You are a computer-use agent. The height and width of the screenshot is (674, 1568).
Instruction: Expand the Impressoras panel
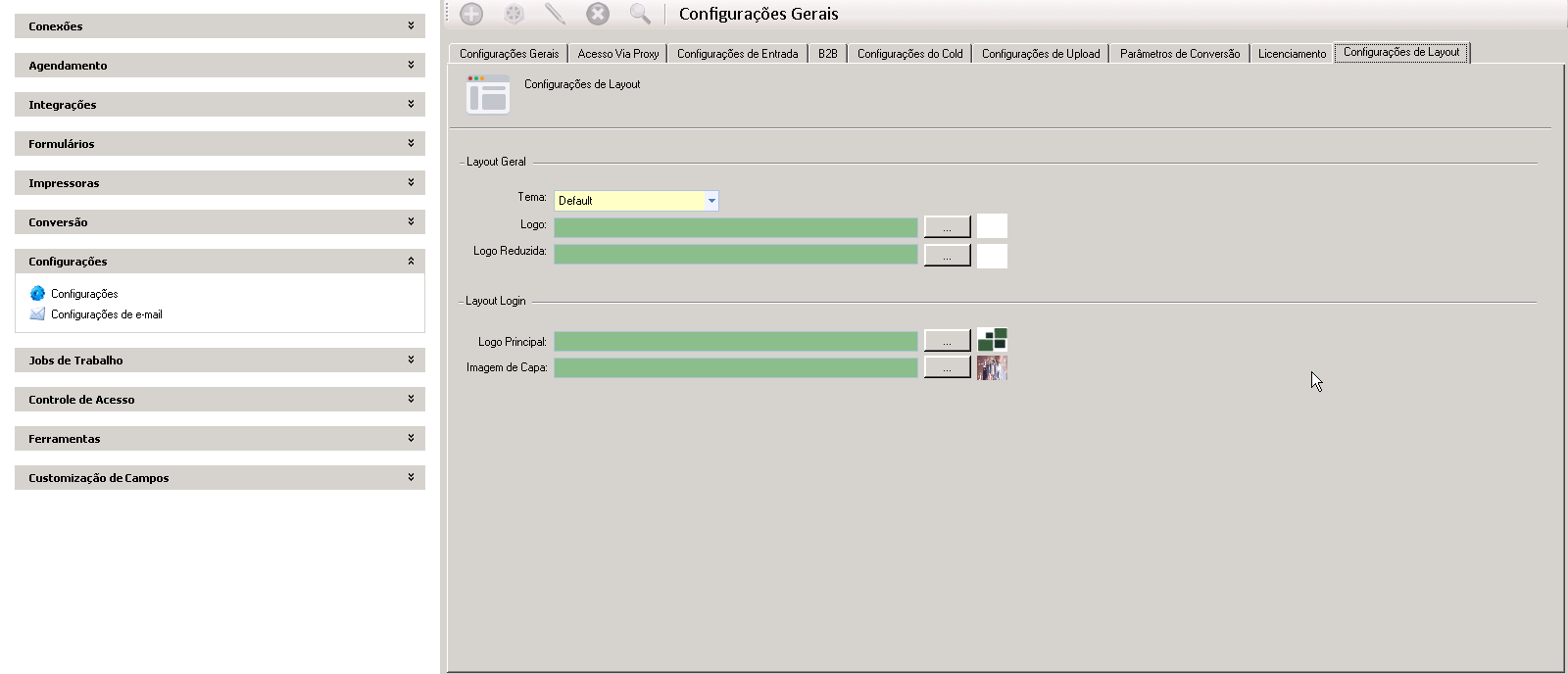tap(220, 182)
